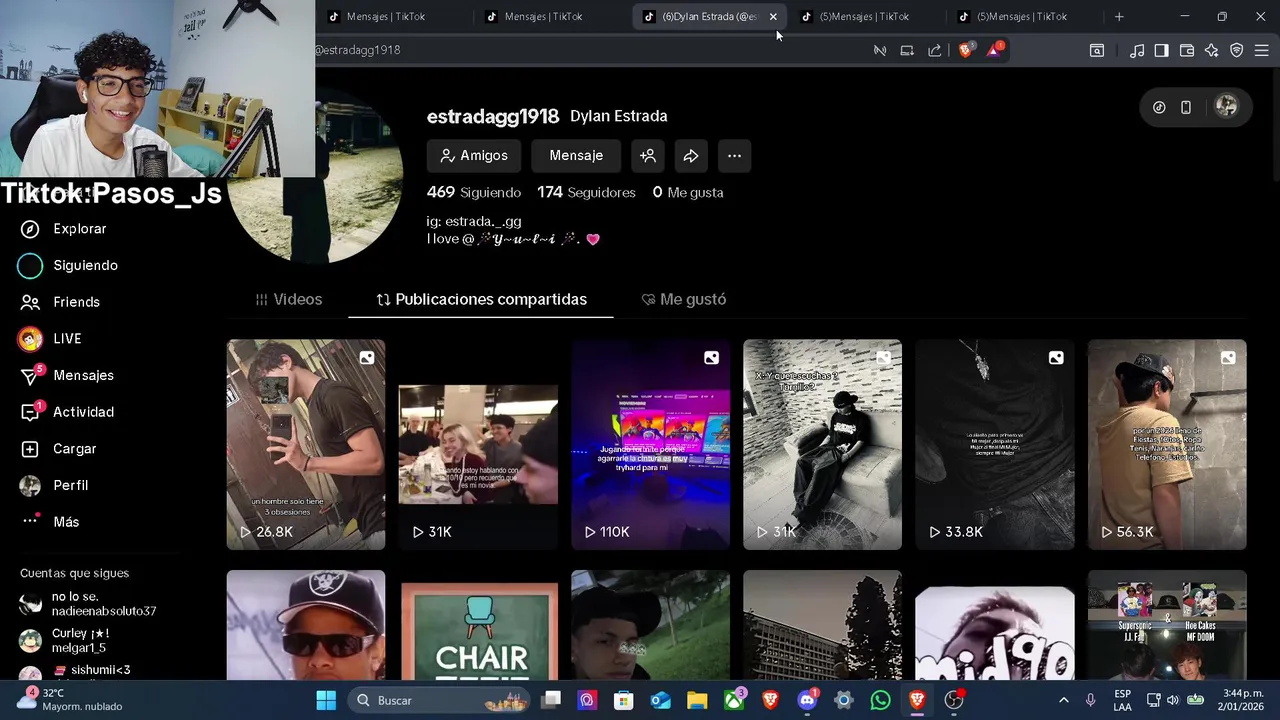The width and height of the screenshot is (1280, 720).
Task: Switch to the first Mensajes | TikTok browser tab
Action: click(385, 16)
